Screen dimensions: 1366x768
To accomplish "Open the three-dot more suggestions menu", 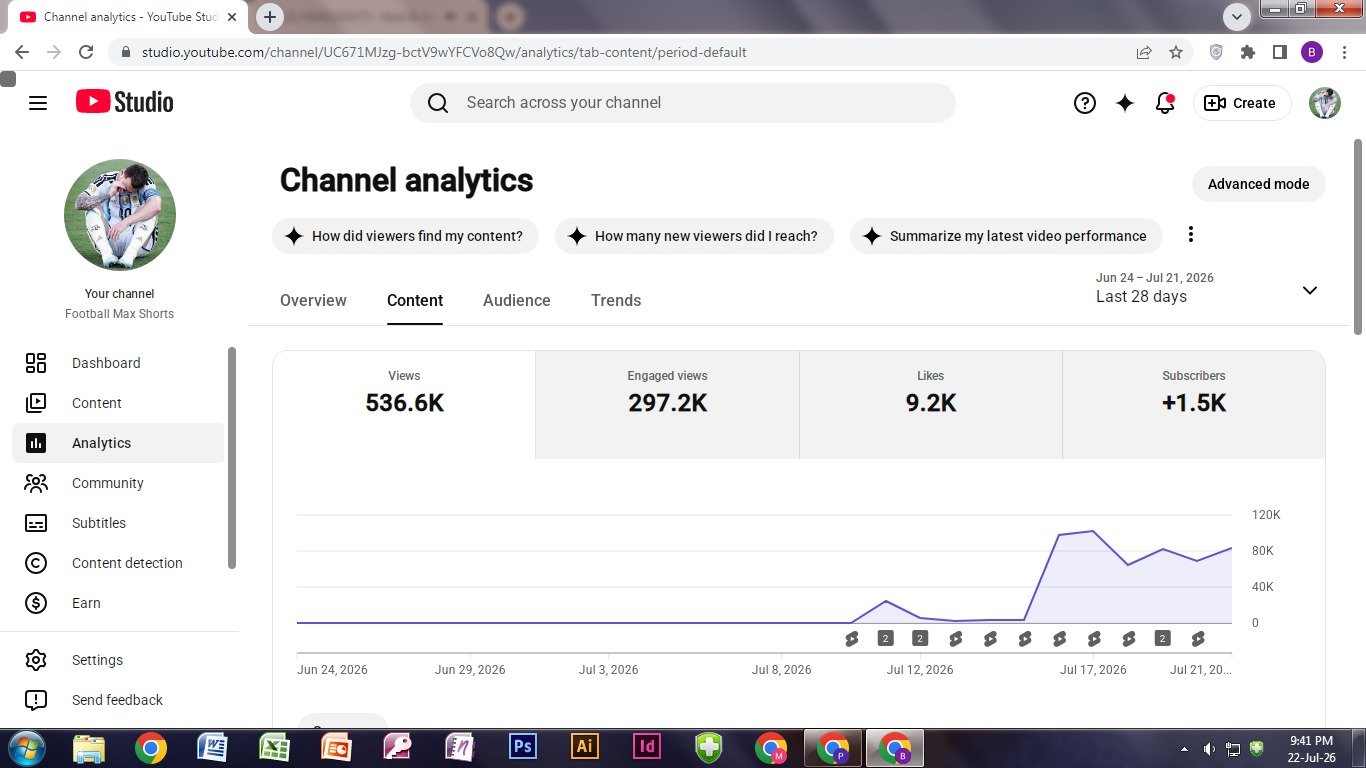I will [x=1190, y=235].
